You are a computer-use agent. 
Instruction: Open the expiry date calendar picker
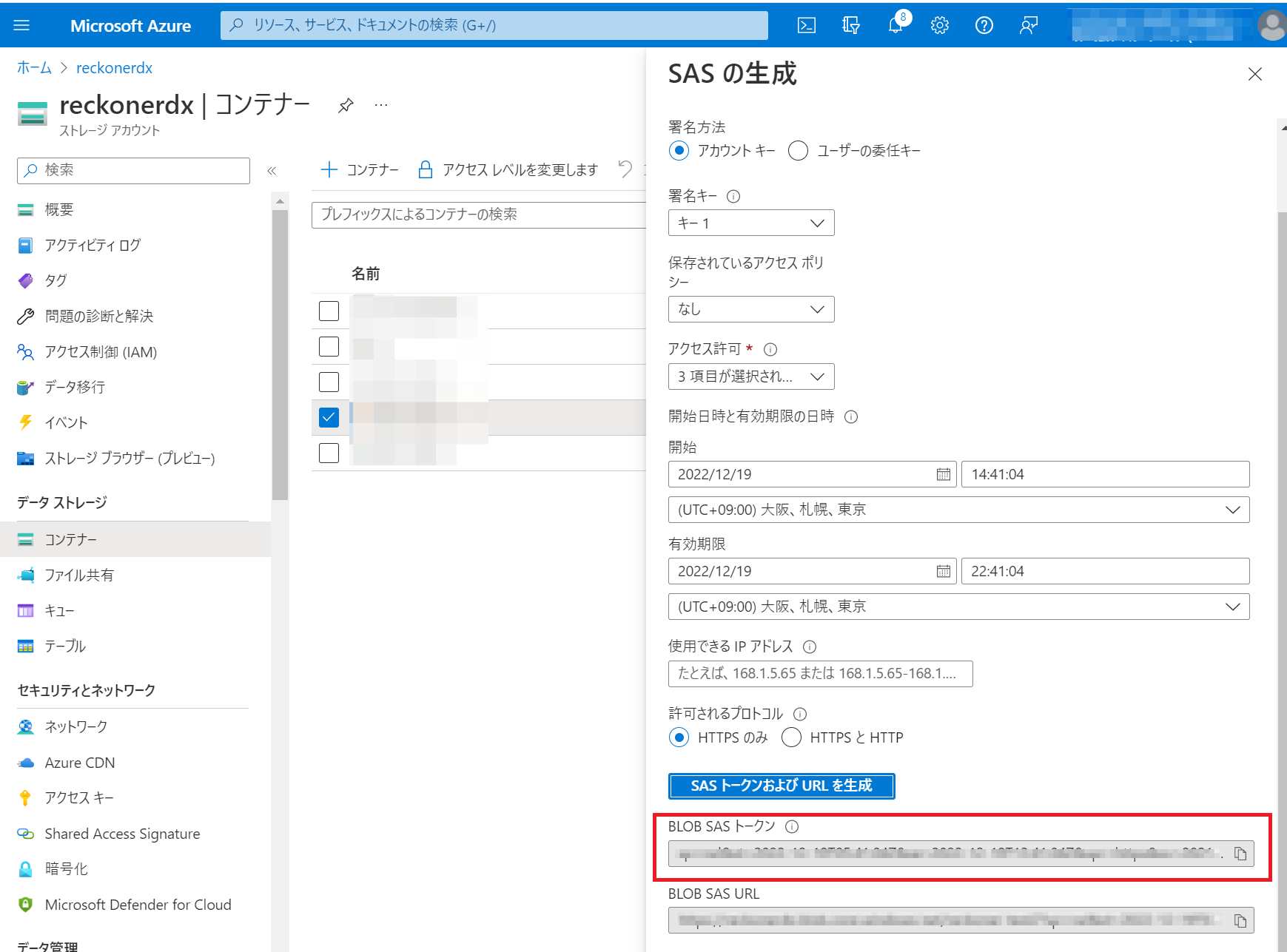click(944, 571)
